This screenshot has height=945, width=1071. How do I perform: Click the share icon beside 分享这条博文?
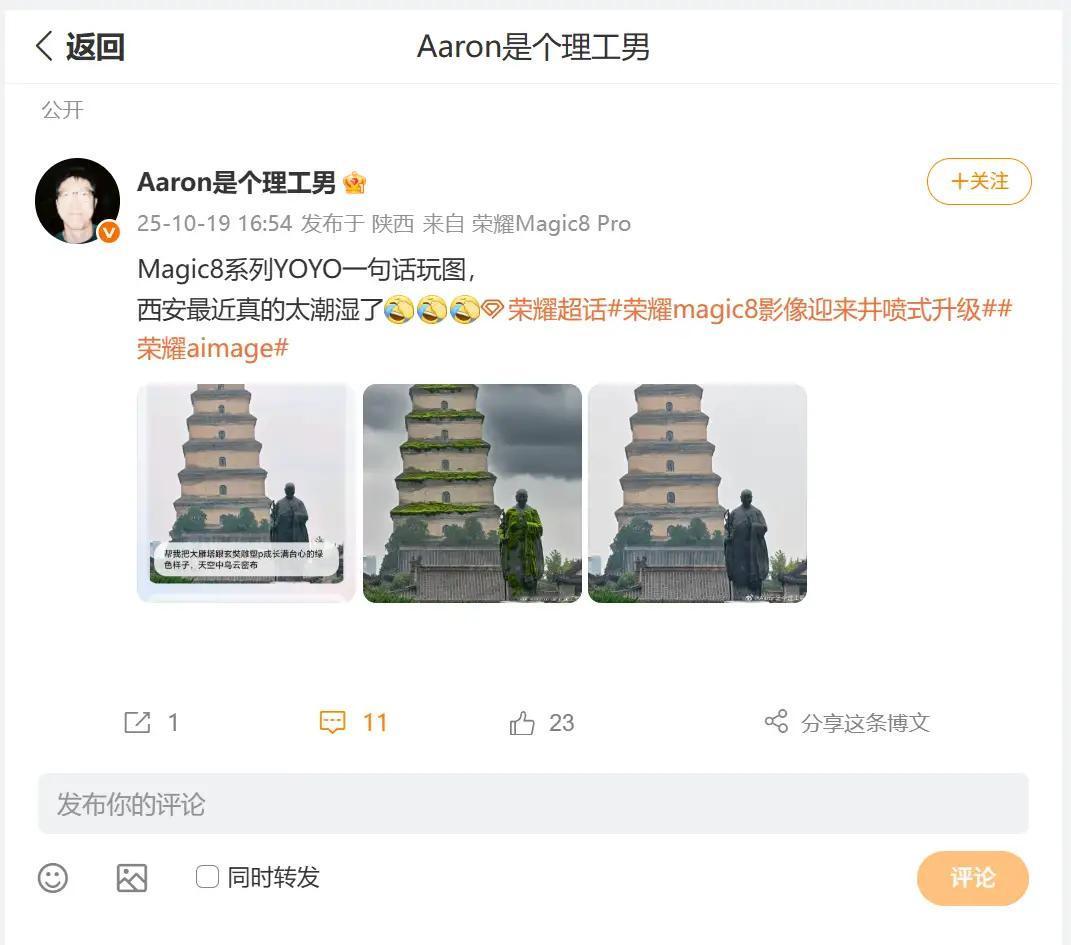(x=776, y=721)
